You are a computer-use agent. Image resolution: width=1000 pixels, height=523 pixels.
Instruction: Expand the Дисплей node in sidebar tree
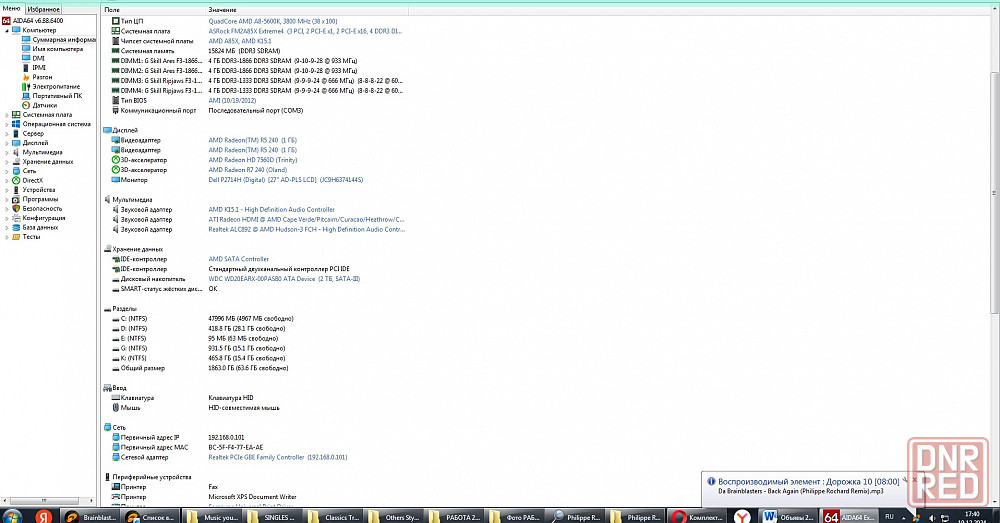7,143
